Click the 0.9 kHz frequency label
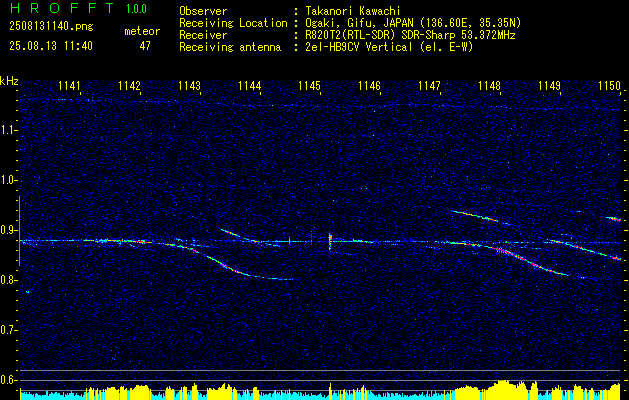Image resolution: width=629 pixels, height=400 pixels. 7,230
